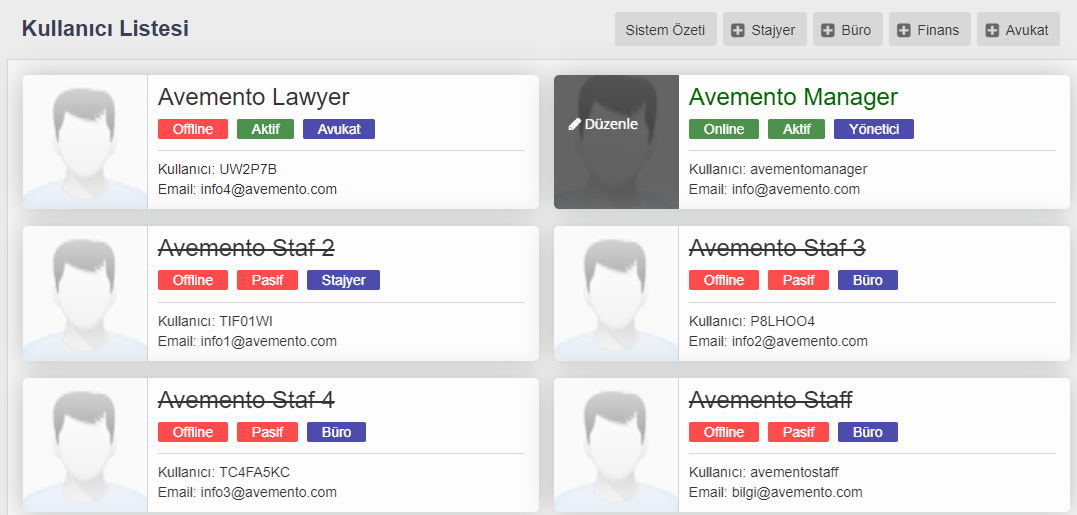This screenshot has height=515, width=1077.
Task: Open Avemento Staff avatar thumbnail
Action: pyautogui.click(x=616, y=445)
